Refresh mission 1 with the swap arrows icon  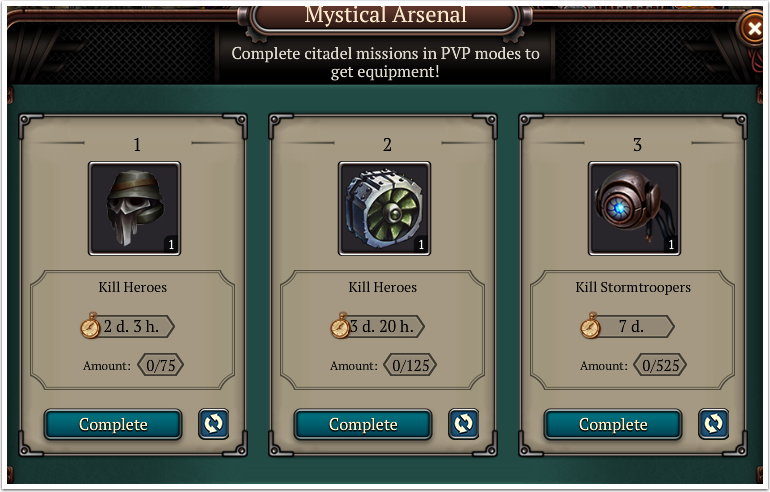click(x=214, y=424)
